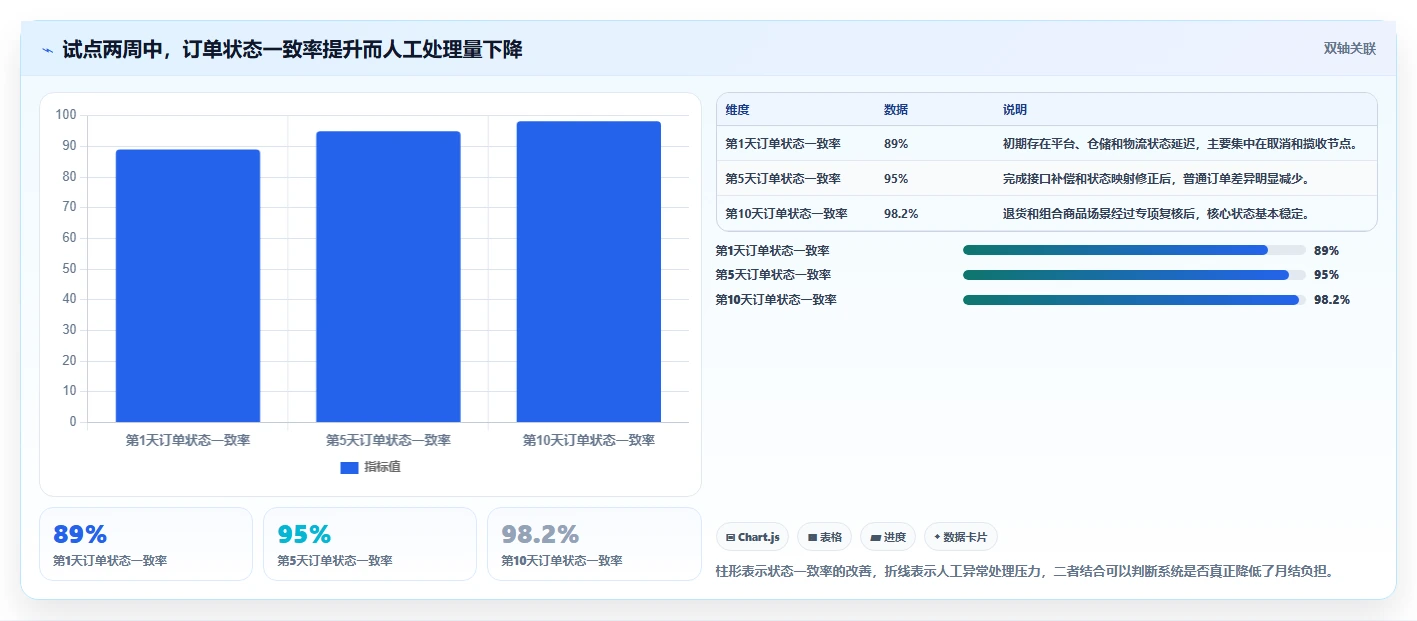The height and width of the screenshot is (621, 1417).
Task: Click the 89% table data cell
Action: pos(896,144)
